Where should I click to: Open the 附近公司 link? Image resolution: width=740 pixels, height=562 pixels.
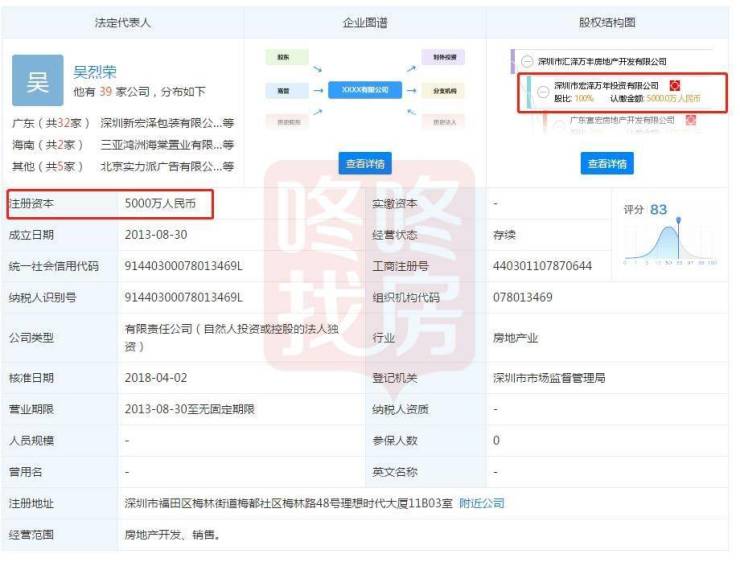click(x=482, y=503)
